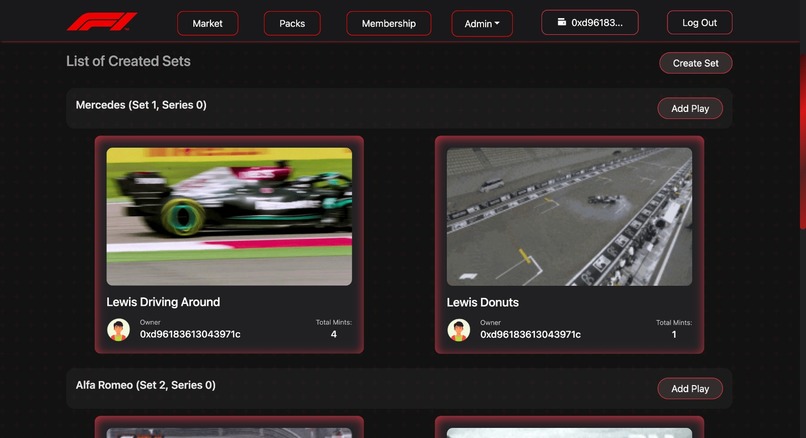This screenshot has height=438, width=806.
Task: Click the wallet address 0xd96183... button
Action: 590,23
